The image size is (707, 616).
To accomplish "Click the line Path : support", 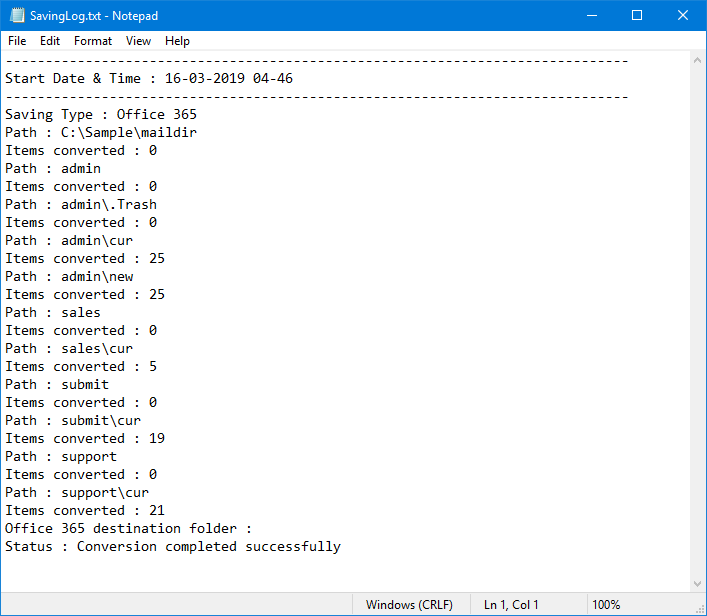I will point(61,457).
